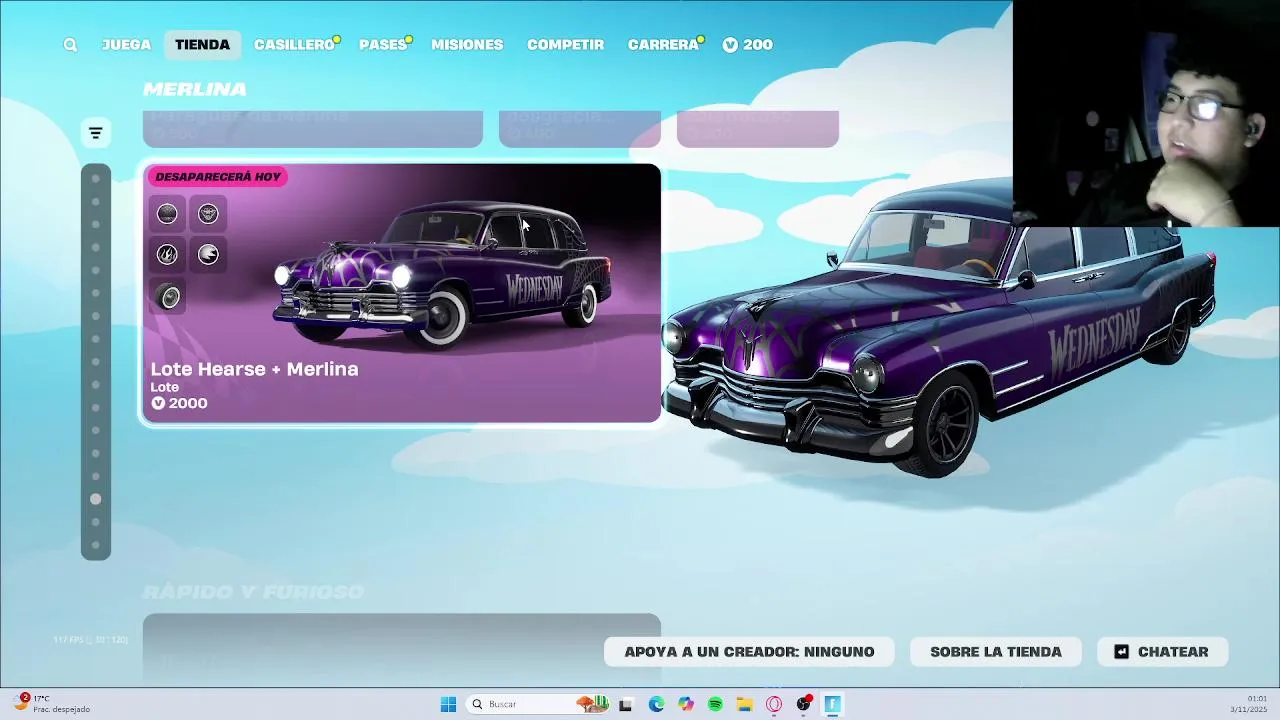
Task: Click the RÁPIDO Y FURIOSO section heading
Action: (254, 593)
